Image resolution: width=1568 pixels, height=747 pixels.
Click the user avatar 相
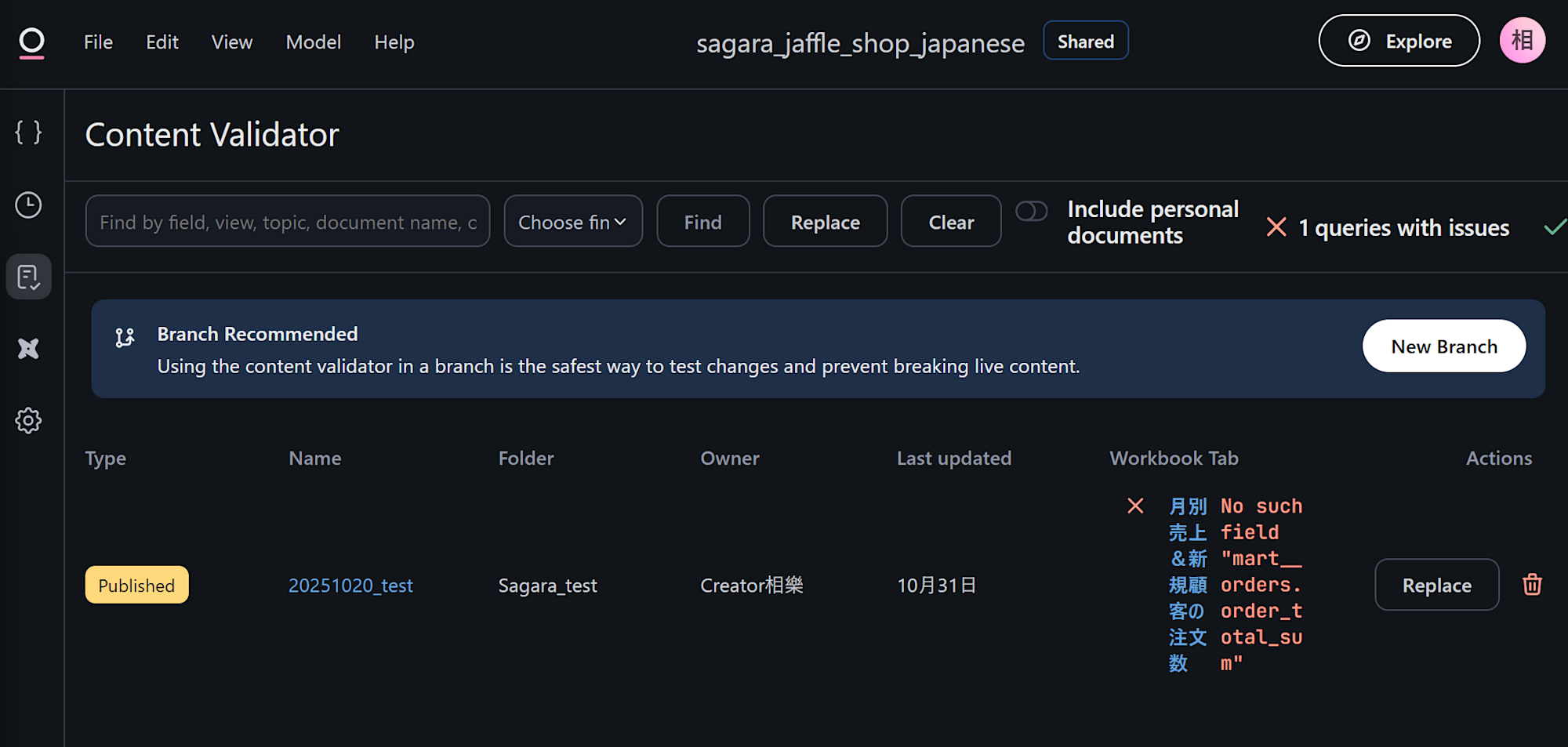point(1522,41)
